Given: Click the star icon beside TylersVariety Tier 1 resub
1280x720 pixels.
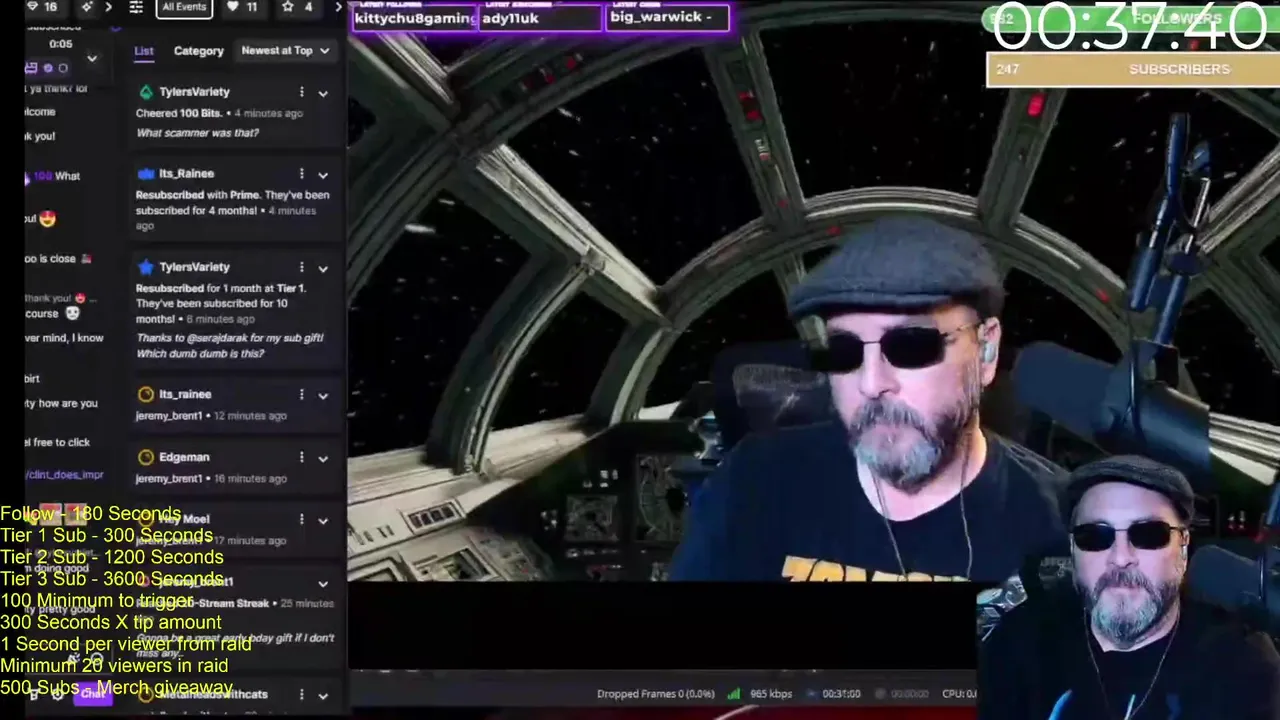Looking at the screenshot, I should coord(146,267).
